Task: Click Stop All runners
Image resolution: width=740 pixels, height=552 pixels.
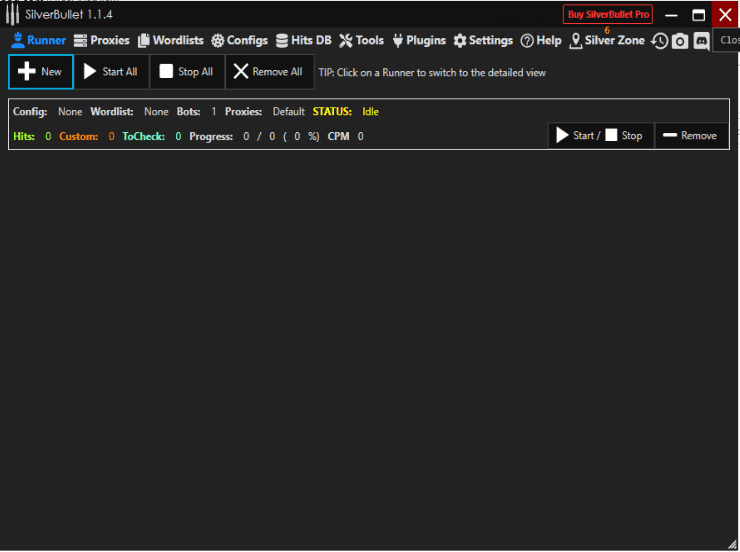Action: pos(187,72)
